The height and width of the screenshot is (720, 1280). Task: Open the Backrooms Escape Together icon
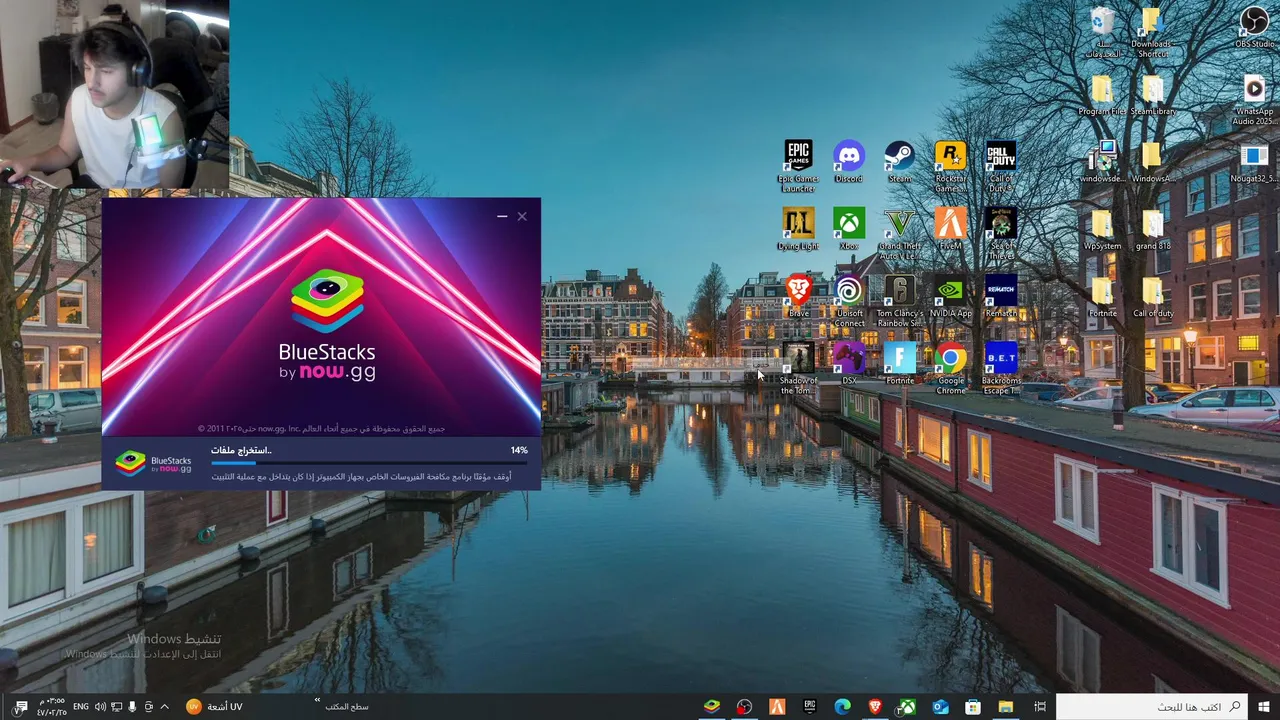point(1001,369)
